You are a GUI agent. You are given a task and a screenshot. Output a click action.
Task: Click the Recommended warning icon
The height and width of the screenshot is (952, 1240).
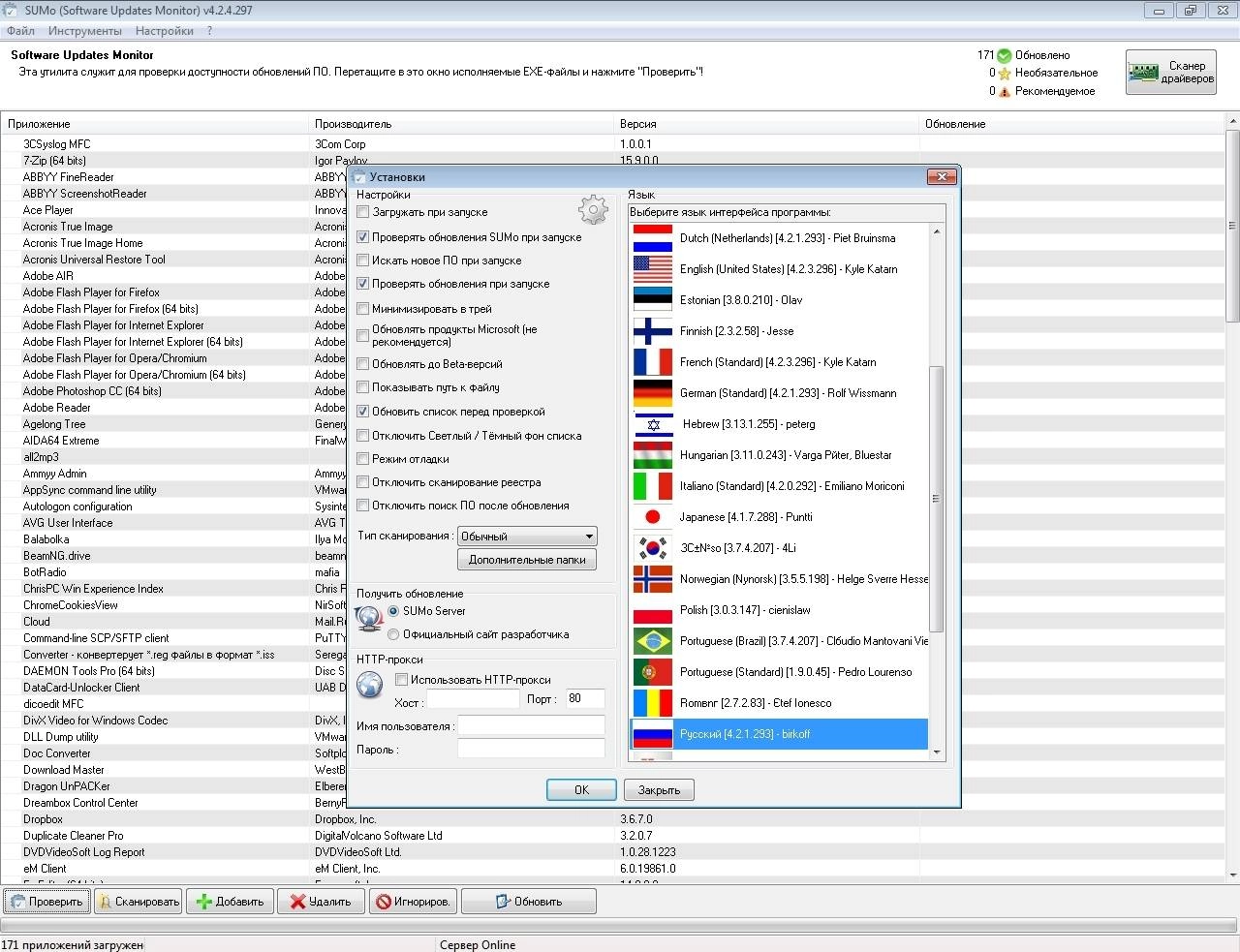(x=1005, y=91)
